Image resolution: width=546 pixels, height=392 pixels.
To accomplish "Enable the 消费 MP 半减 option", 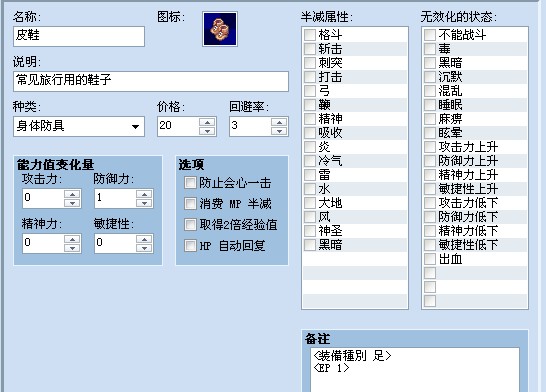I will (x=190, y=204).
